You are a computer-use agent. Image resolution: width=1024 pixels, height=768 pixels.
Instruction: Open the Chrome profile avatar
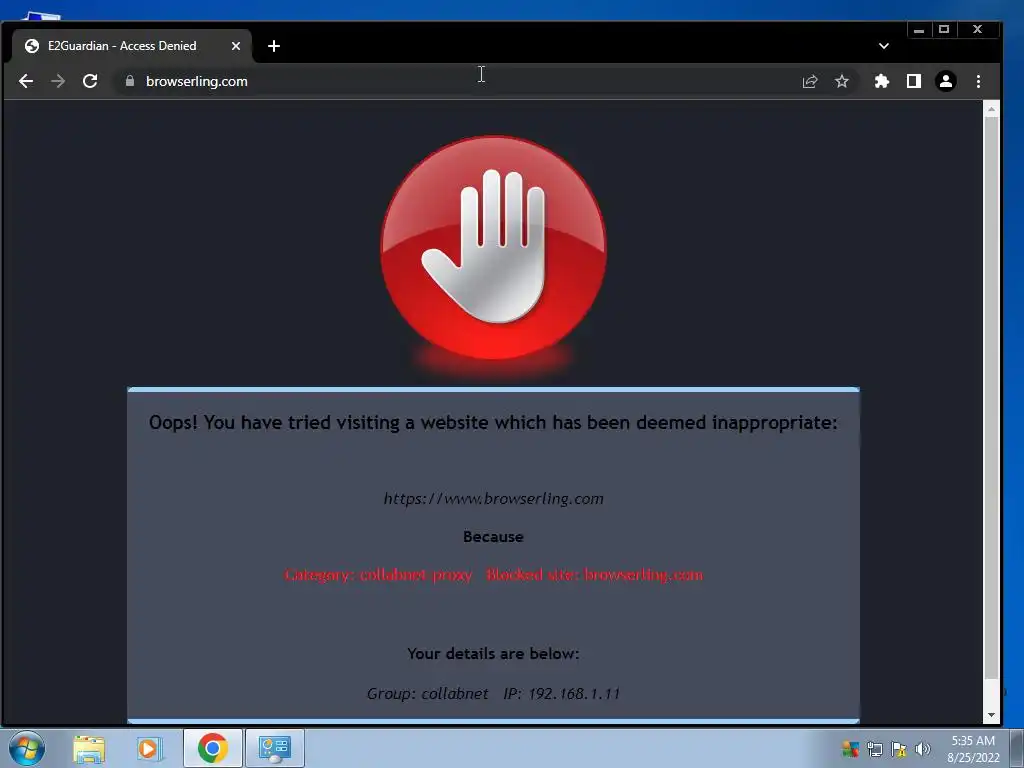pos(946,81)
